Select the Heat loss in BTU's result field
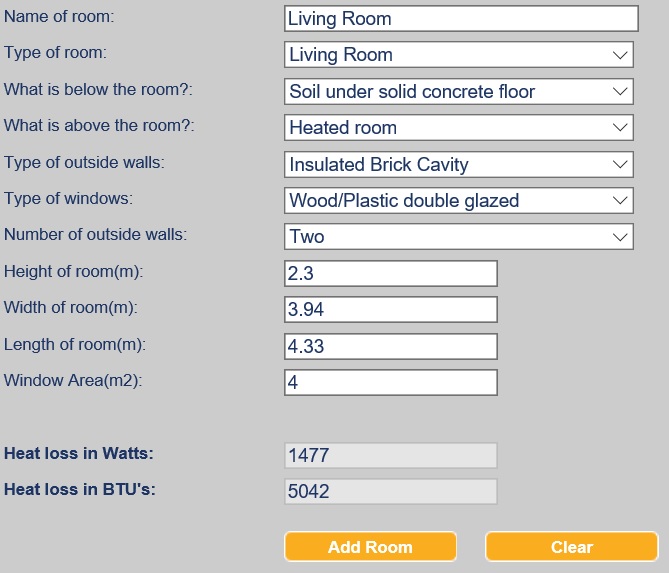This screenshot has height=573, width=669. pos(390,492)
